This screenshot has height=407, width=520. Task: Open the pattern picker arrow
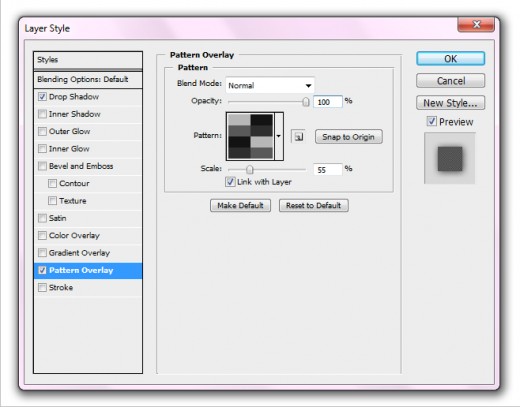click(x=279, y=136)
